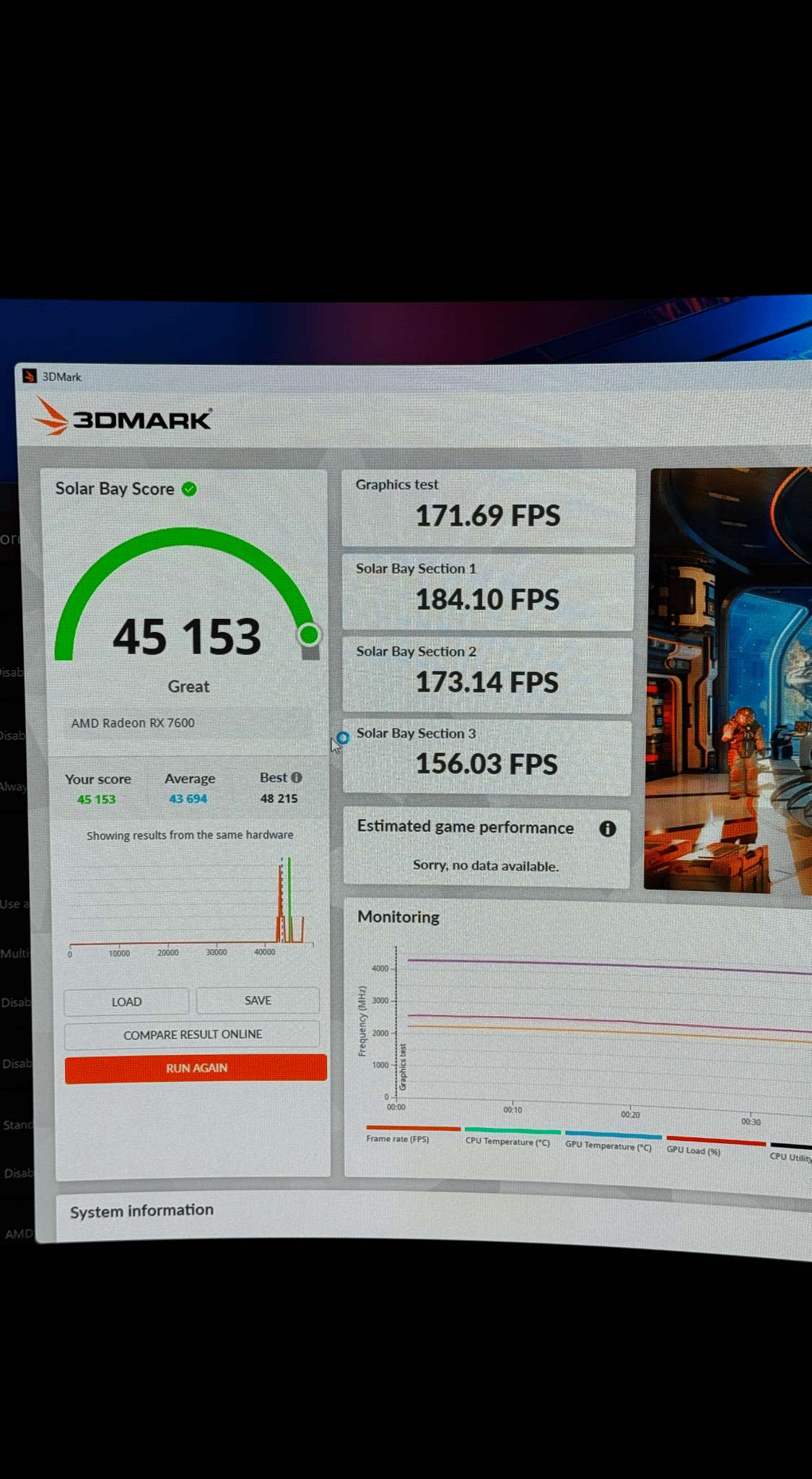Click Your score value 45 153
Screen dimensions: 812x1479
point(96,799)
